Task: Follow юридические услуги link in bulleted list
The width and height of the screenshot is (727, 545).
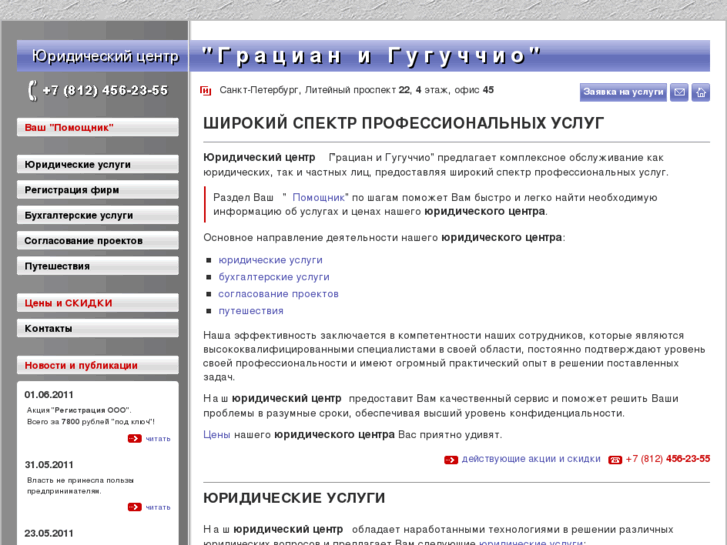Action: point(270,260)
